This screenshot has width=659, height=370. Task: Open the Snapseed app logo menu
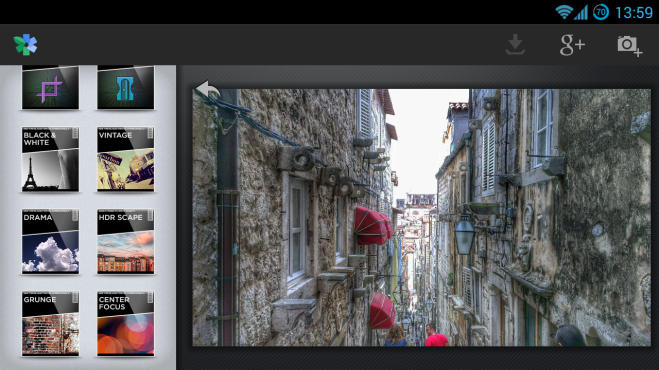tap(26, 45)
